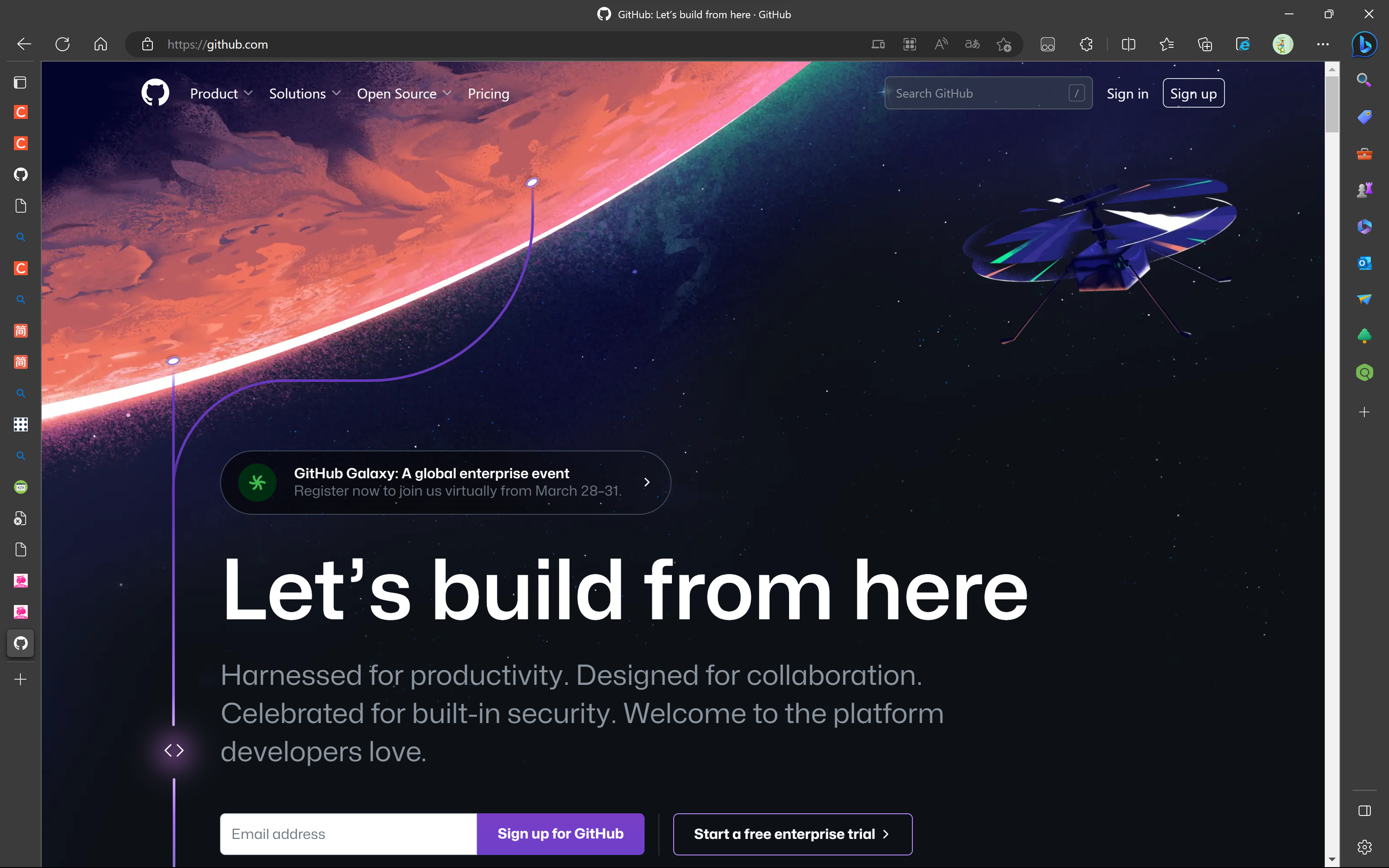
Task: Open the GitHub Galaxy event banner
Action: [445, 482]
